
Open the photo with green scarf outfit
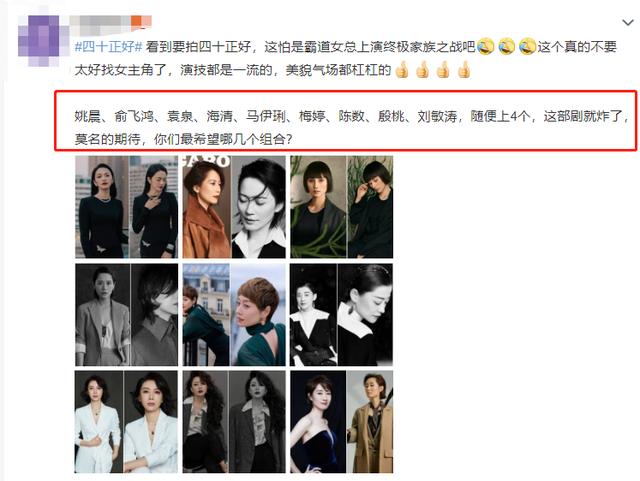(234, 314)
